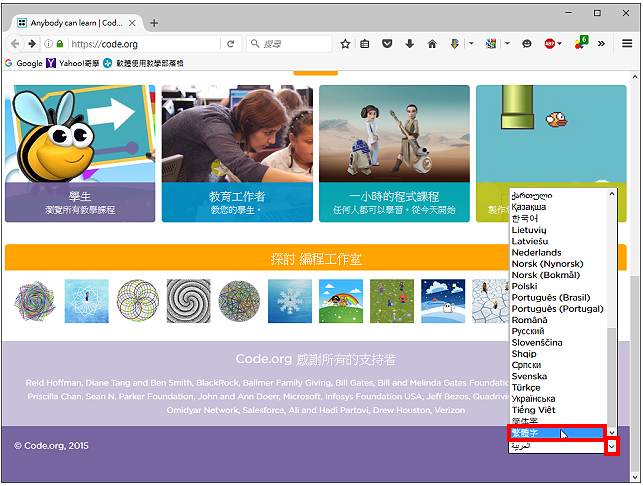Screen dimensions: 643x486
Task: Open the downloads arrow icon
Action: (x=409, y=43)
